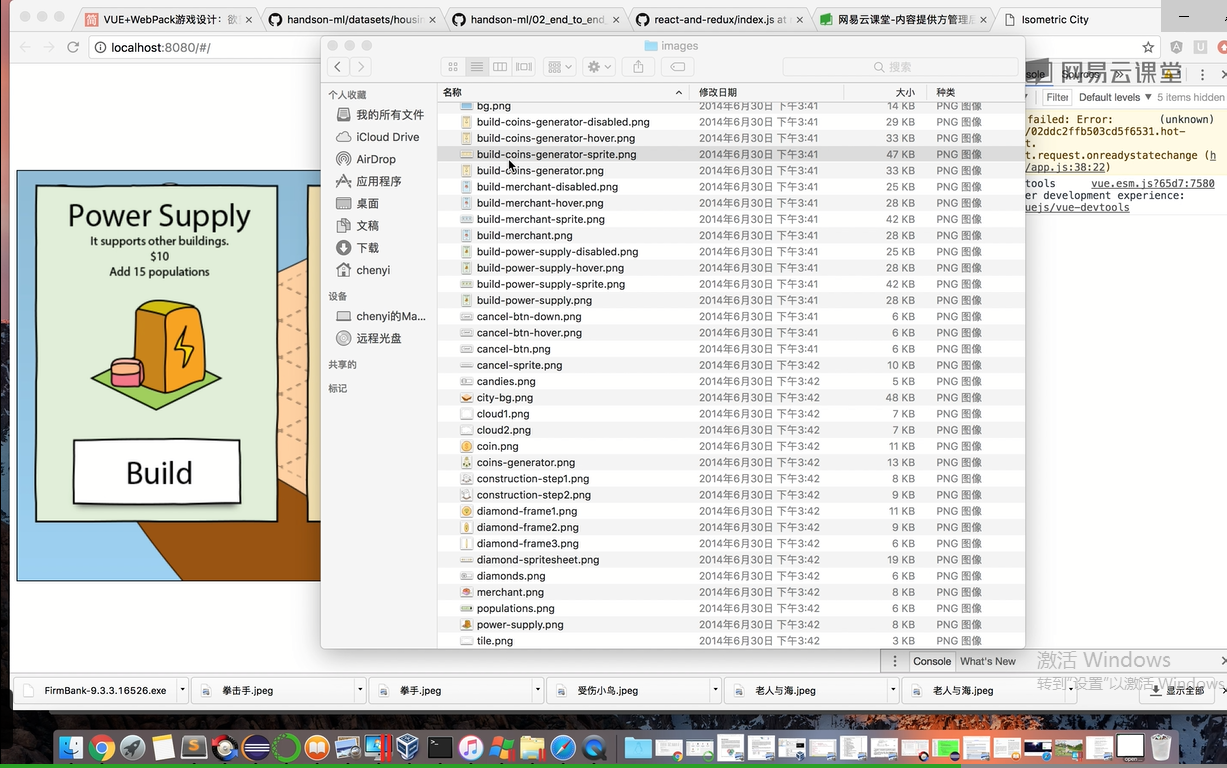1227x768 pixels.
Task: Open 应用程序 in Finder sidebar
Action: 369,181
